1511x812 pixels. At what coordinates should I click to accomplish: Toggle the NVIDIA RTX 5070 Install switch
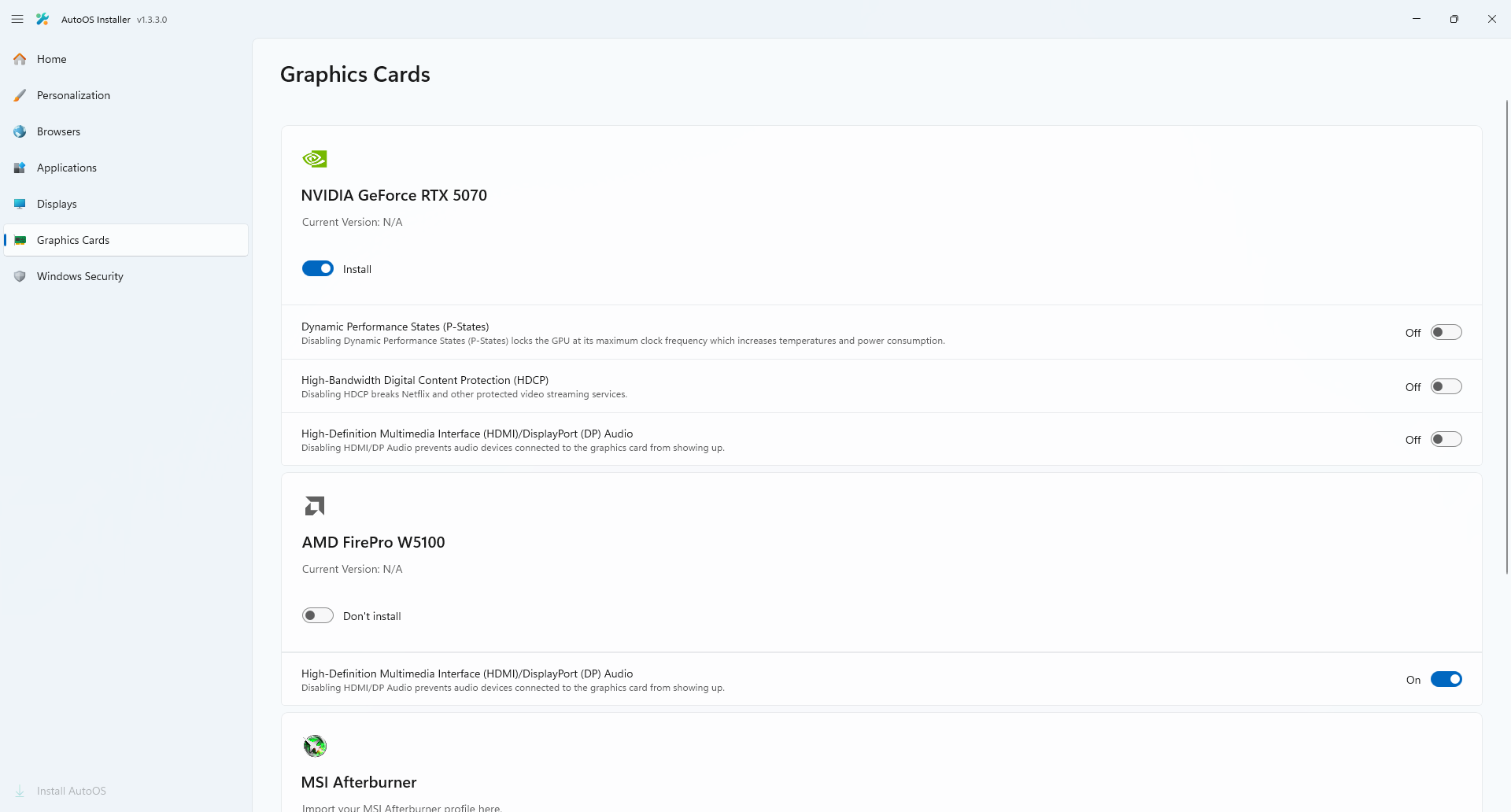318,268
